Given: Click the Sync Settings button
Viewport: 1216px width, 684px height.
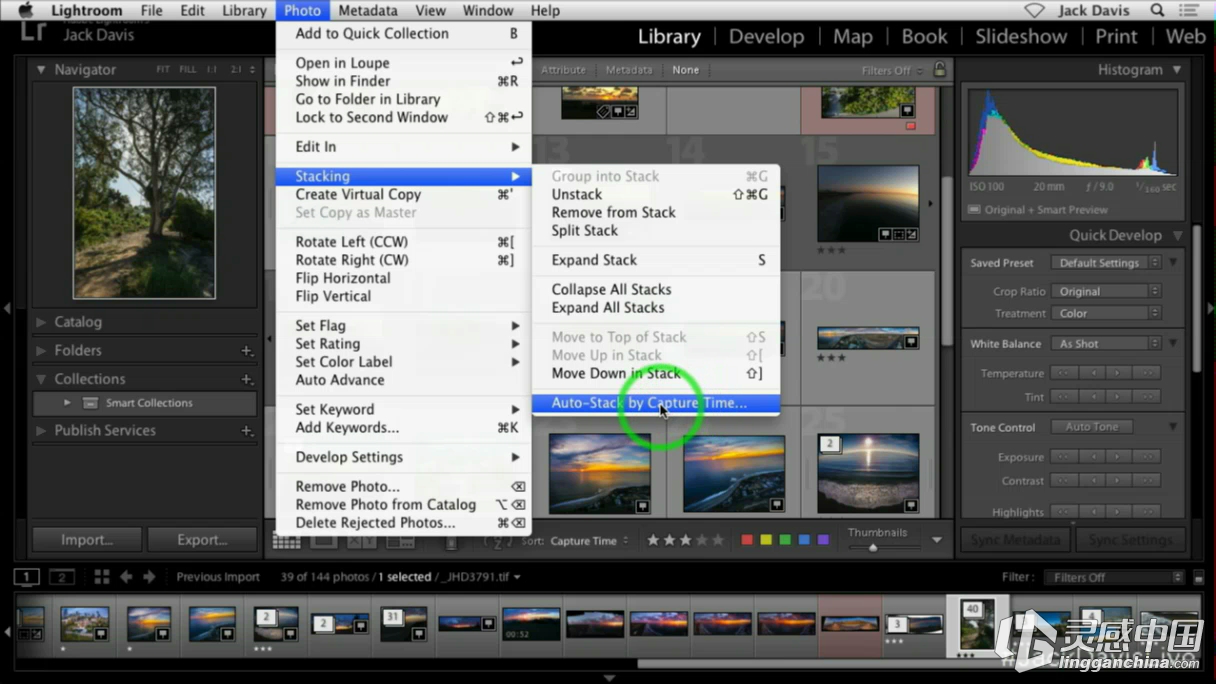Looking at the screenshot, I should [1131, 540].
